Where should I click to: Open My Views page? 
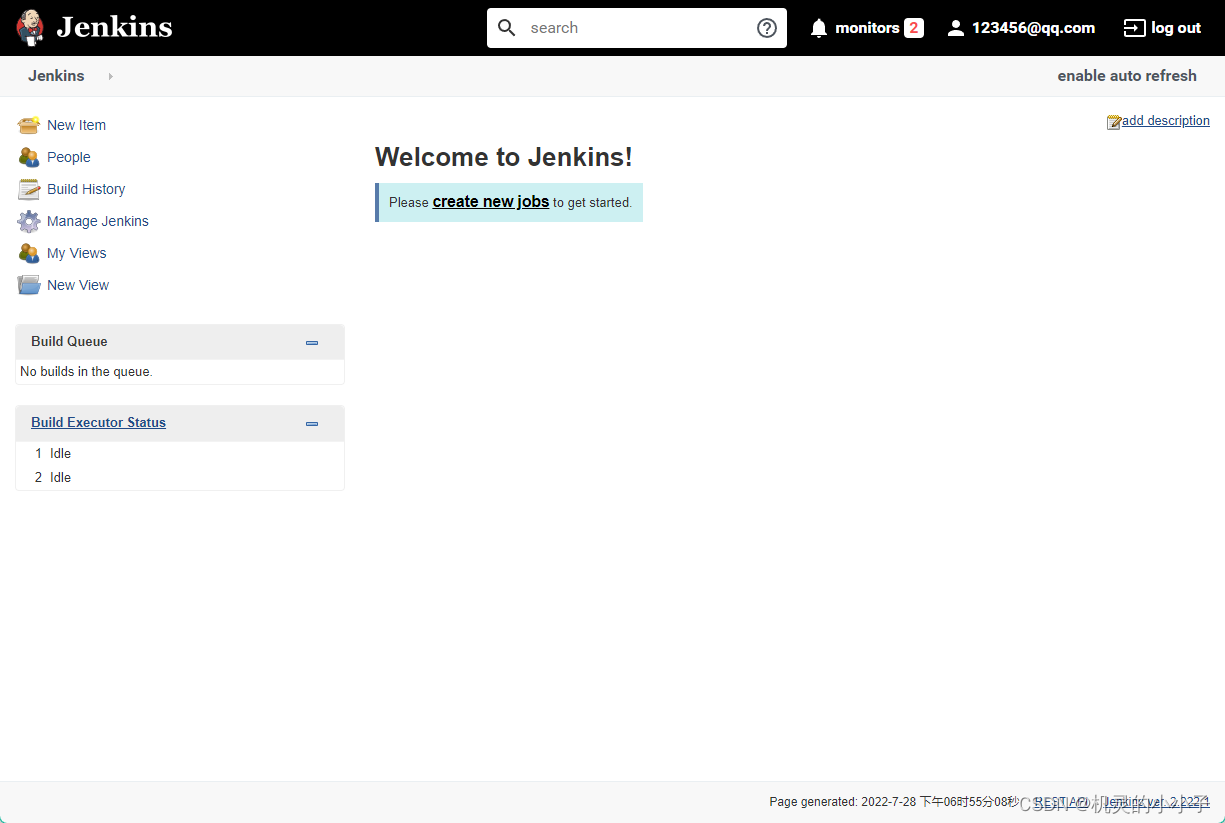[x=76, y=253]
